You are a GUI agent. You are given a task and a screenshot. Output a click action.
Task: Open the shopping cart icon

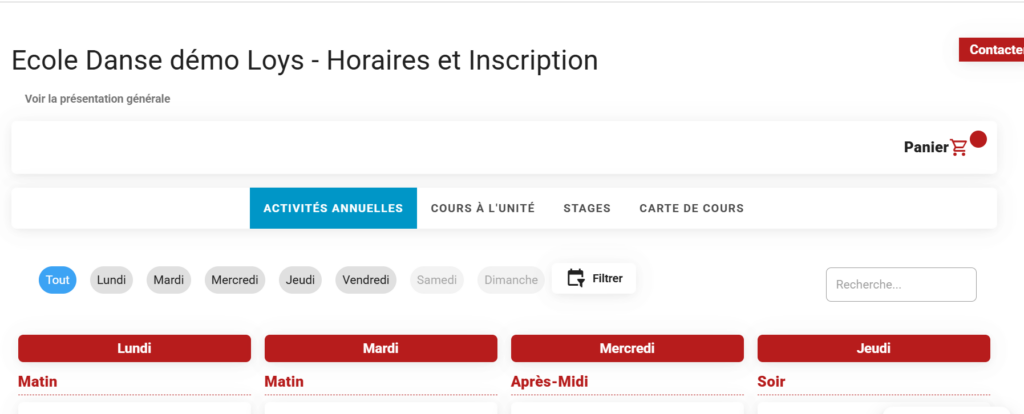click(959, 148)
